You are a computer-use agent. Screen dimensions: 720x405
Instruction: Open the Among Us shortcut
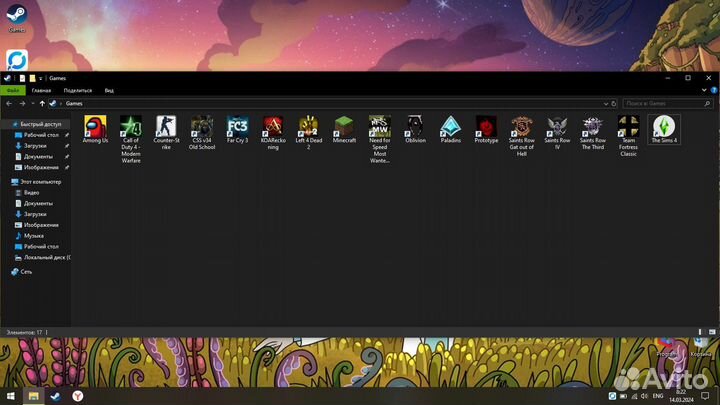click(96, 129)
